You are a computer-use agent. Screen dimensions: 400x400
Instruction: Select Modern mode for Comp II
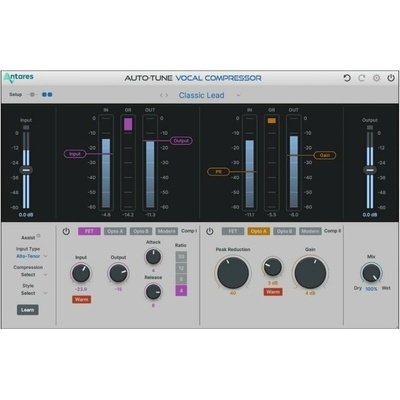click(x=310, y=231)
